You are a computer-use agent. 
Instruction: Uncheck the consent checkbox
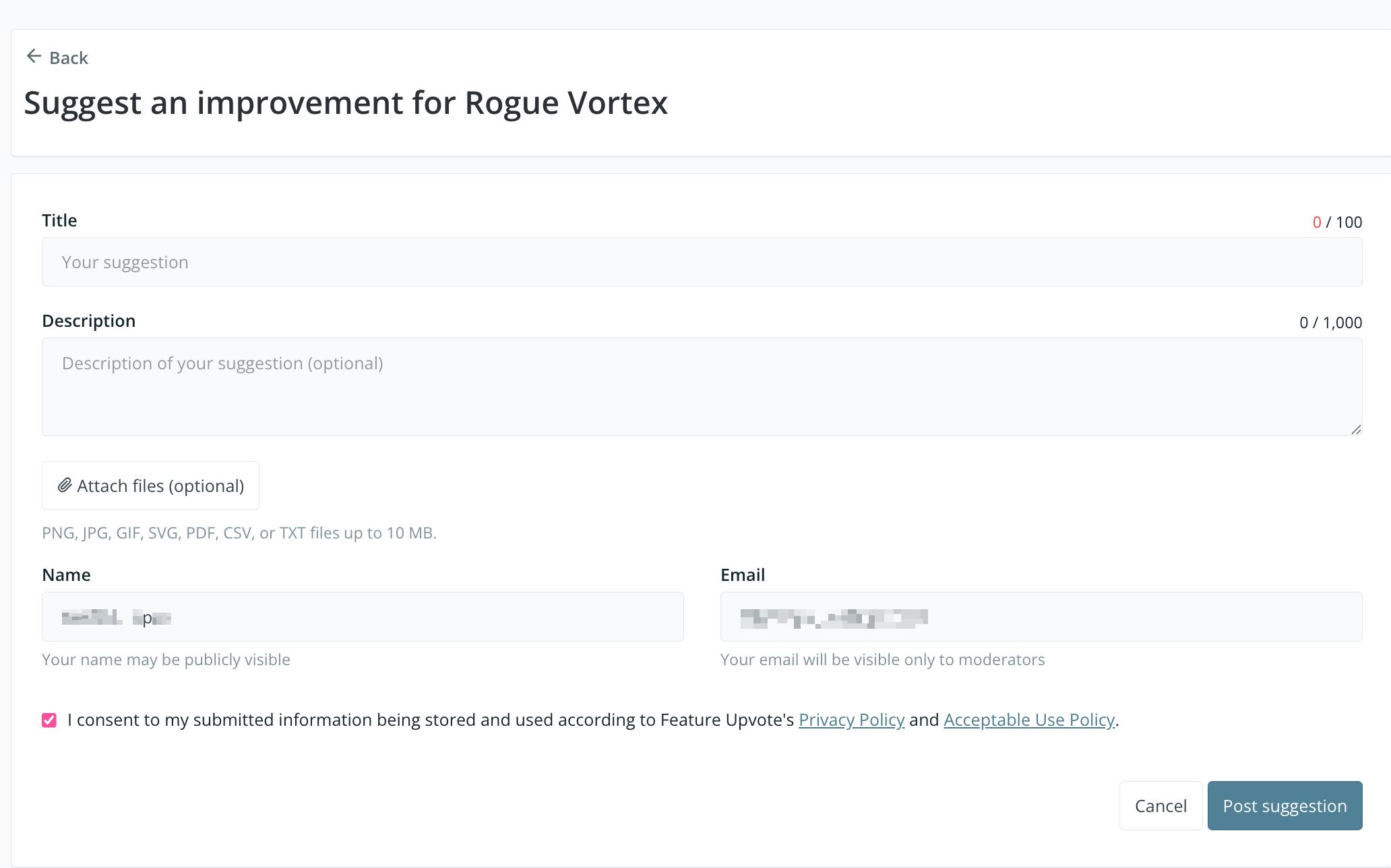[x=49, y=720]
